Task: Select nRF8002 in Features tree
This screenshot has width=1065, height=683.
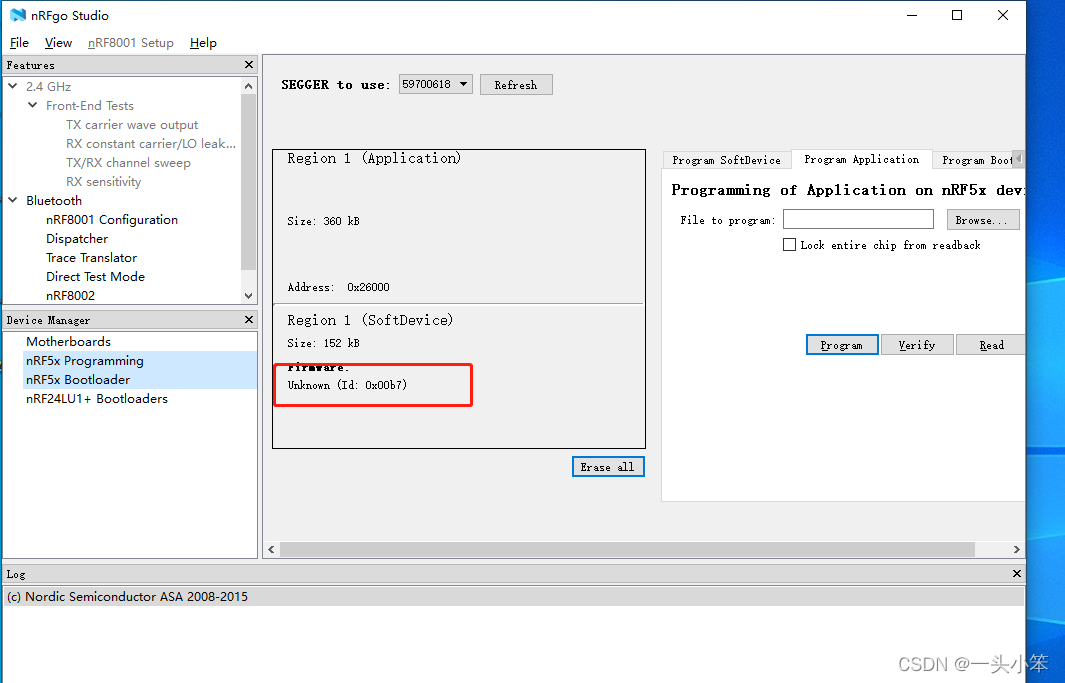Action: [71, 295]
